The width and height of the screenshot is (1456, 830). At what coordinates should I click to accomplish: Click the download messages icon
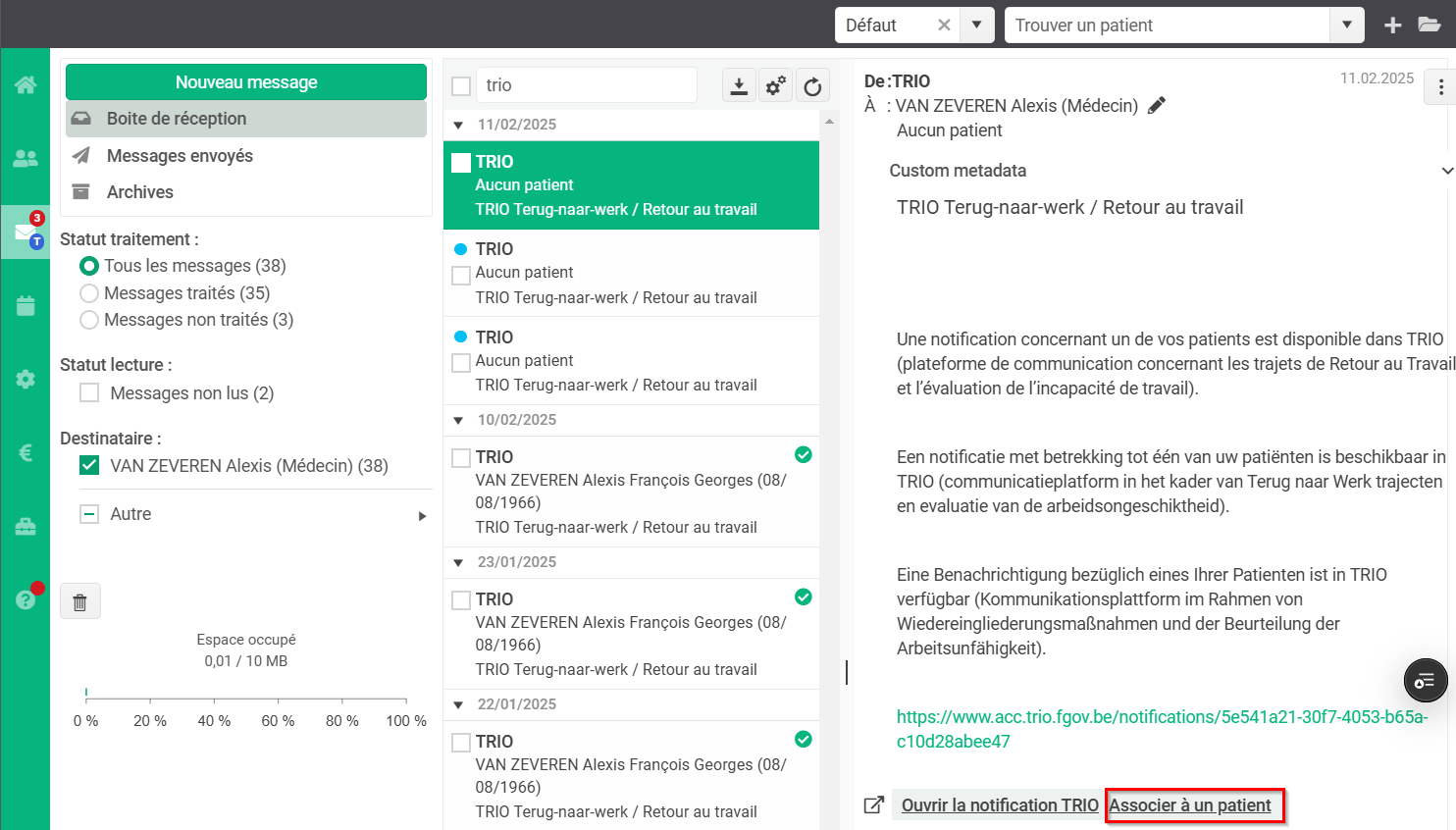739,86
